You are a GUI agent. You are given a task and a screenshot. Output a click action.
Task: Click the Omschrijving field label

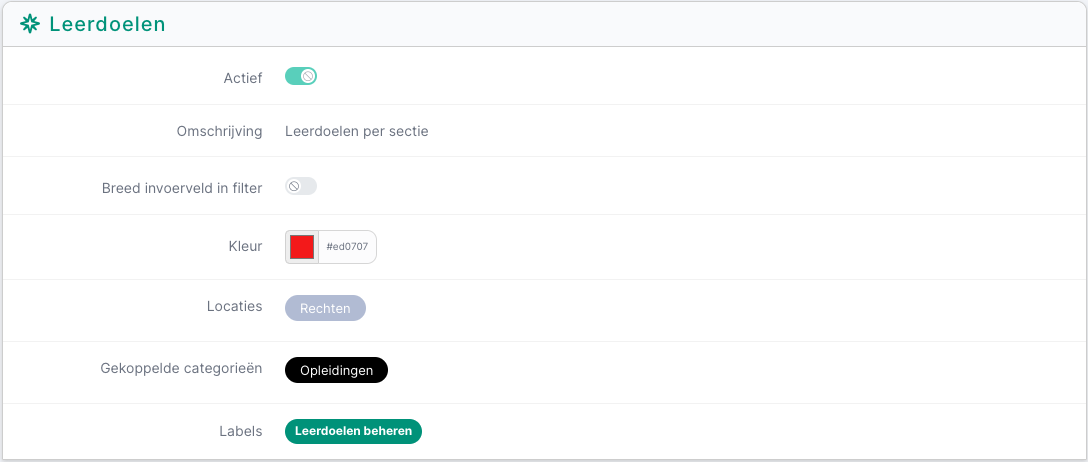pos(219,131)
